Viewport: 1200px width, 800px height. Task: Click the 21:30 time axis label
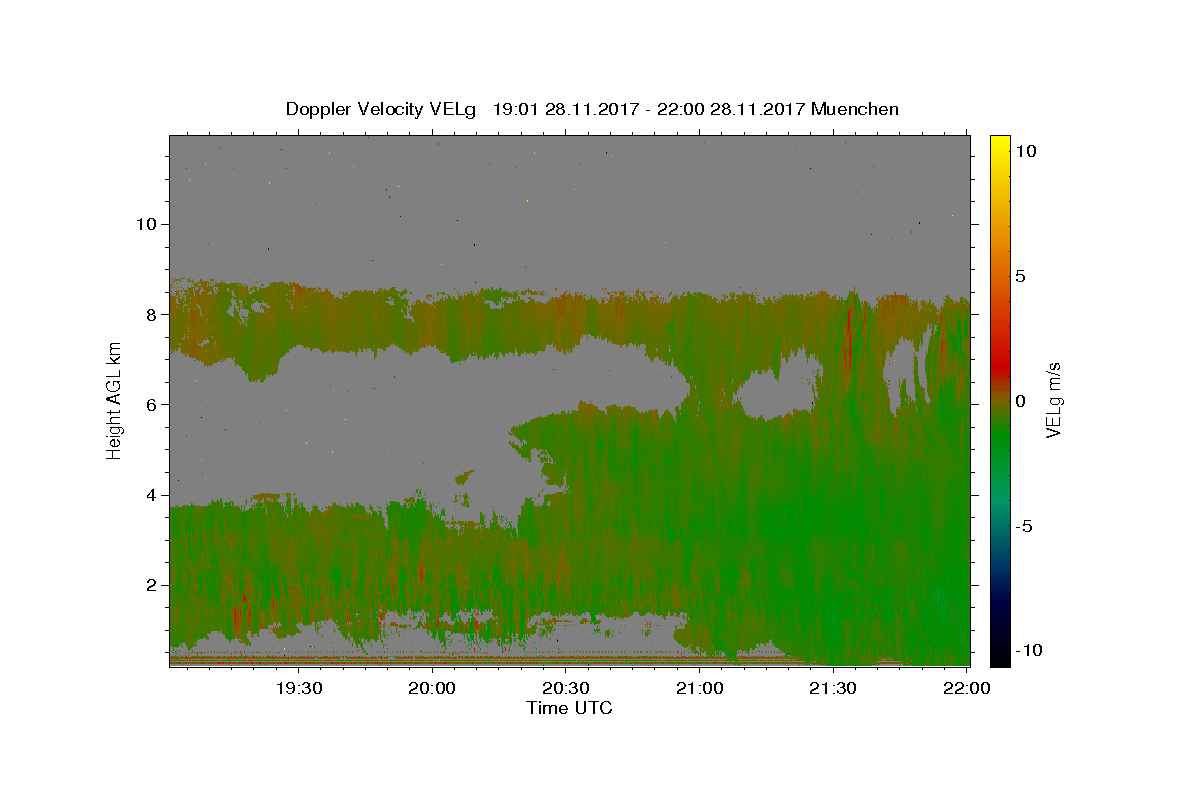(x=833, y=688)
